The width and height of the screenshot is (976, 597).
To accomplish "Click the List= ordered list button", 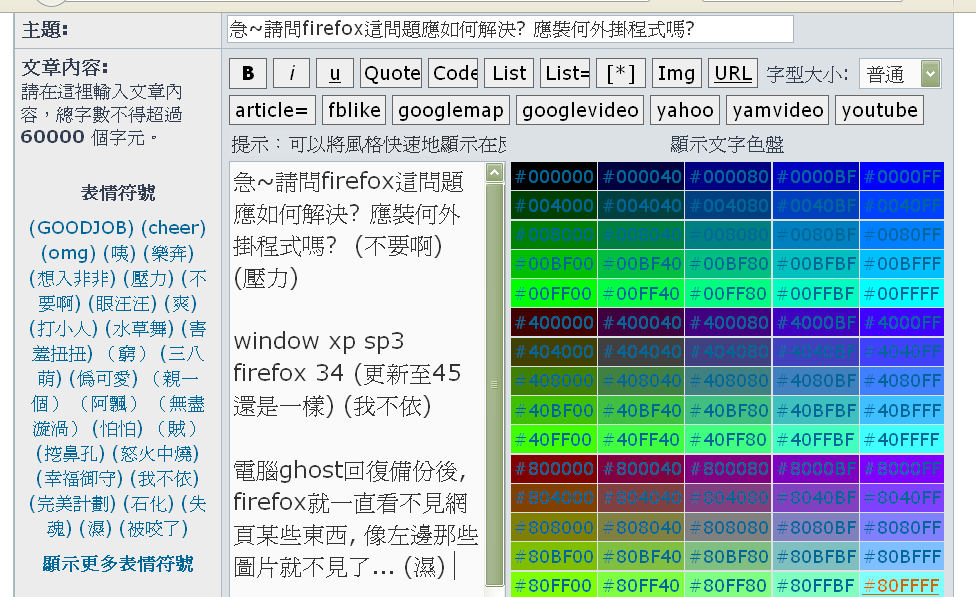I will pyautogui.click(x=565, y=73).
